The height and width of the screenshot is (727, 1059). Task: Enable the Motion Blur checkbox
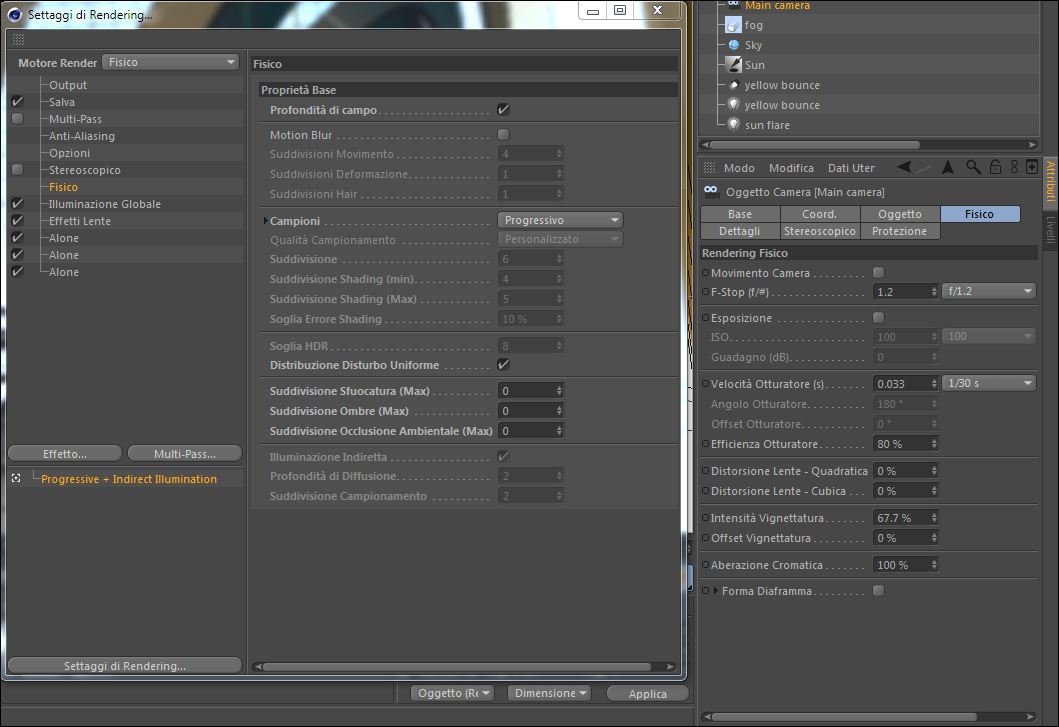503,134
